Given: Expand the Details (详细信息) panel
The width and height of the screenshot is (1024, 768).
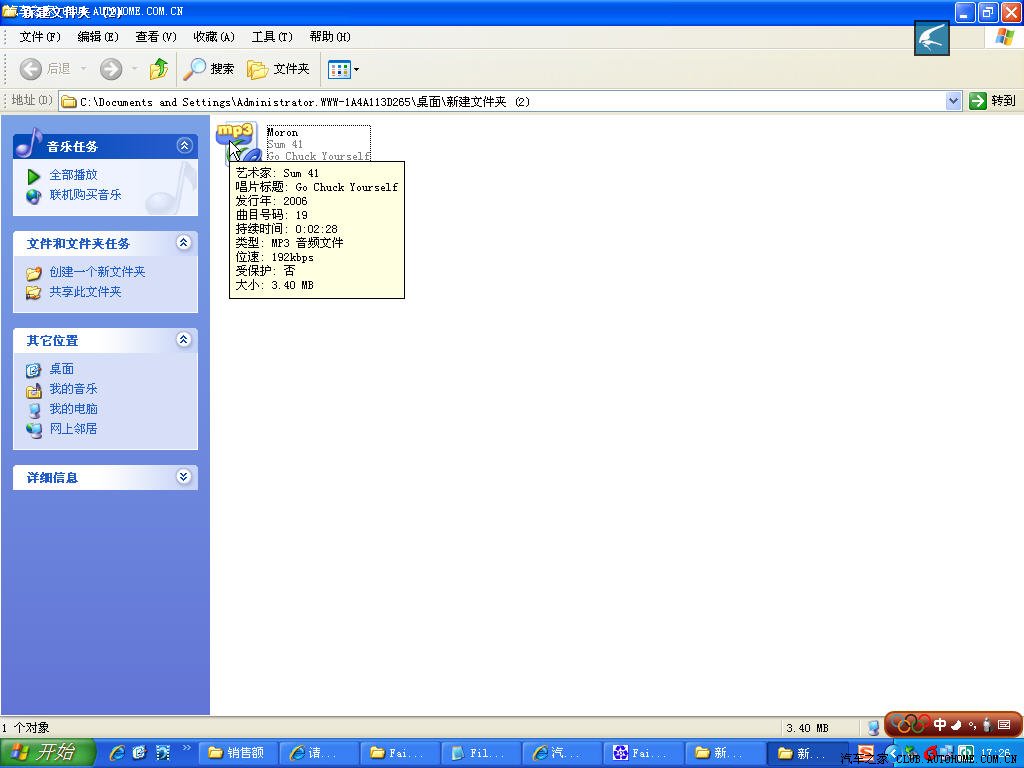Looking at the screenshot, I should coord(184,477).
